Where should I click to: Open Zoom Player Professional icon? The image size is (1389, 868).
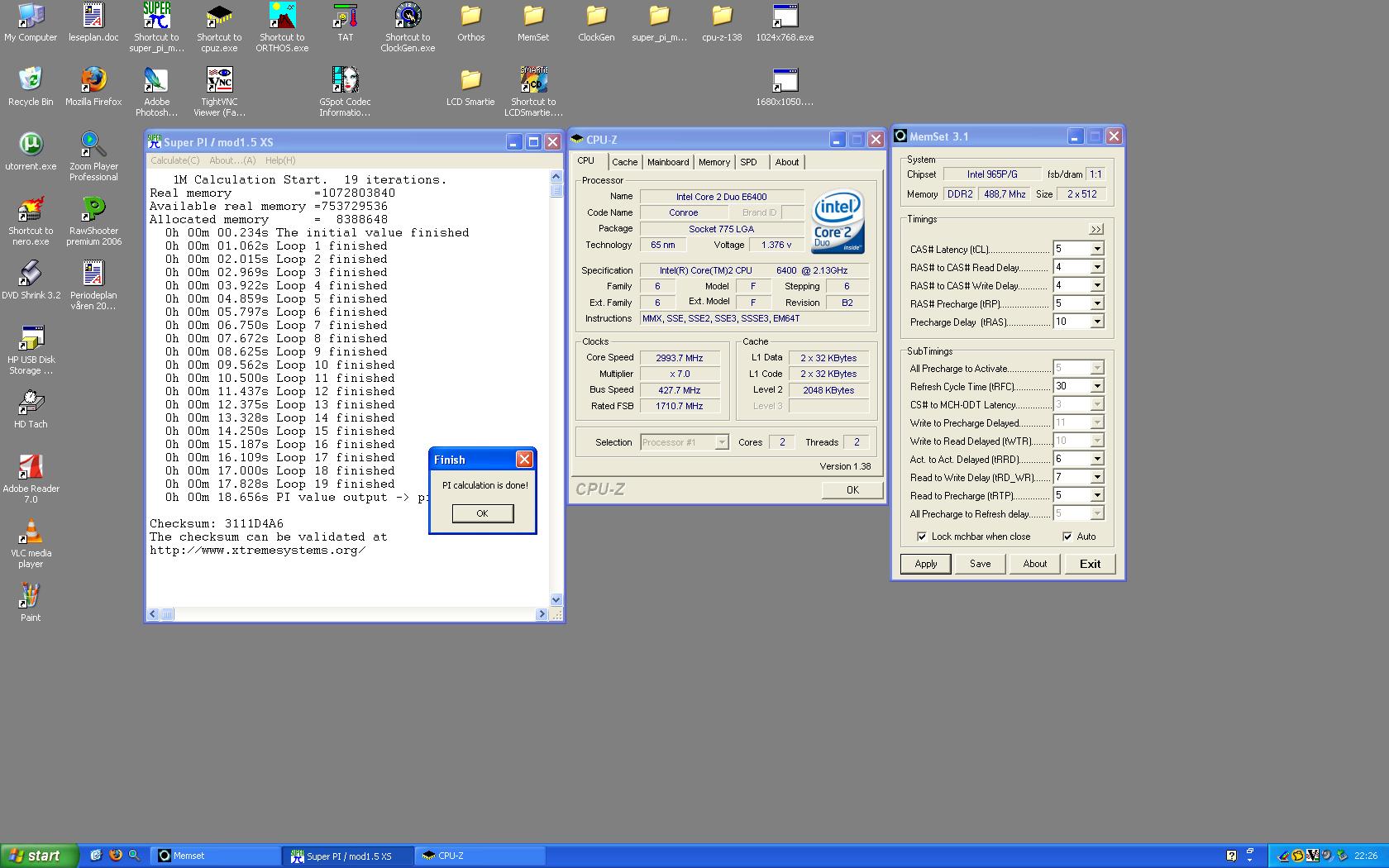(x=93, y=156)
